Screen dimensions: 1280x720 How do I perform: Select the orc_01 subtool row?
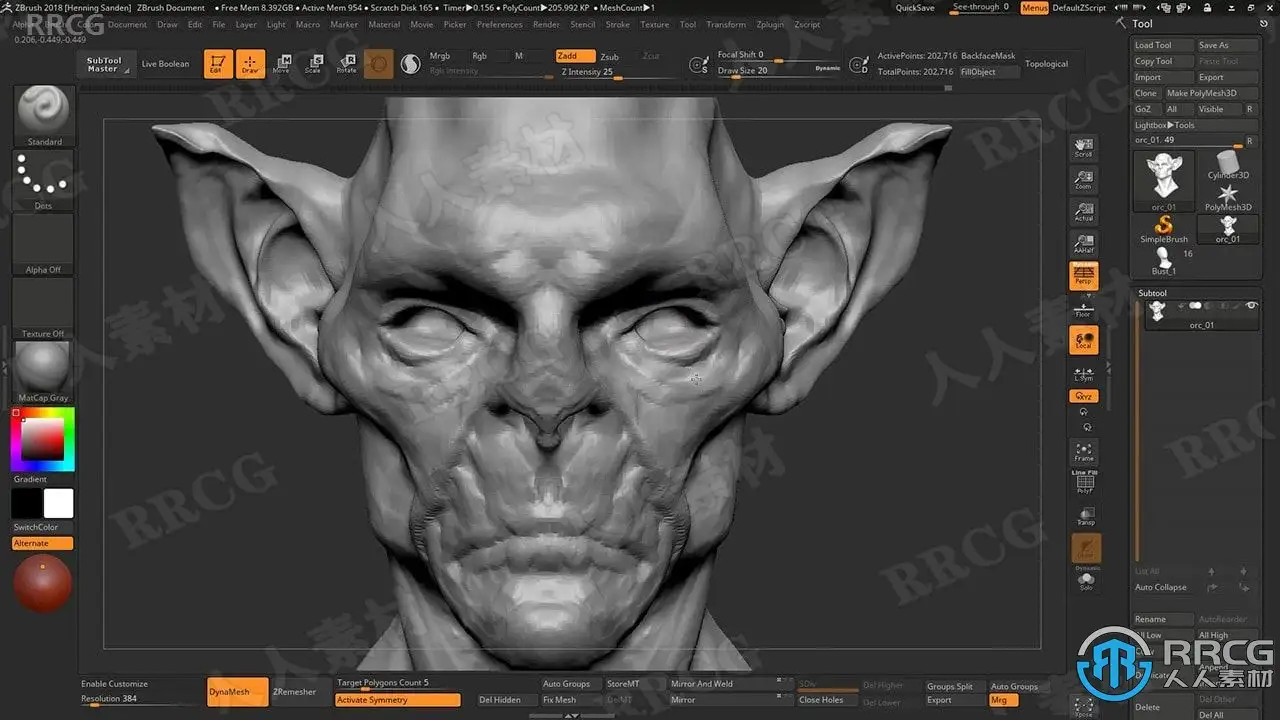[x=1200, y=313]
